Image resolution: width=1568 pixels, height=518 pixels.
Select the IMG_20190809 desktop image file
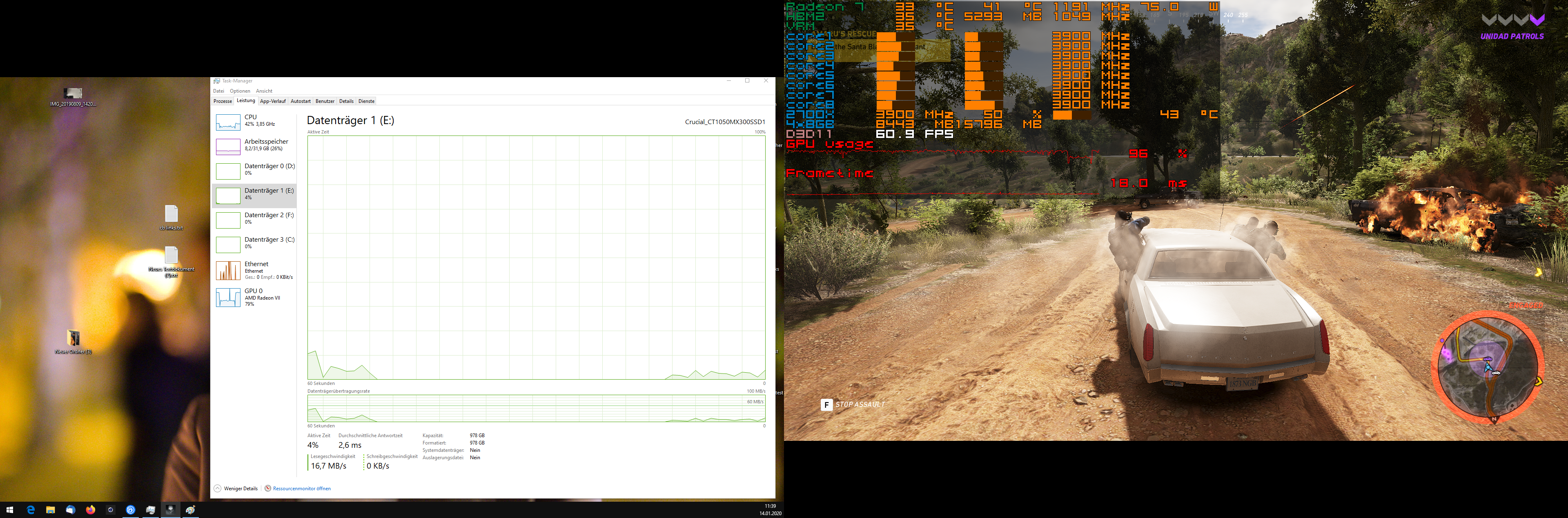point(73,97)
